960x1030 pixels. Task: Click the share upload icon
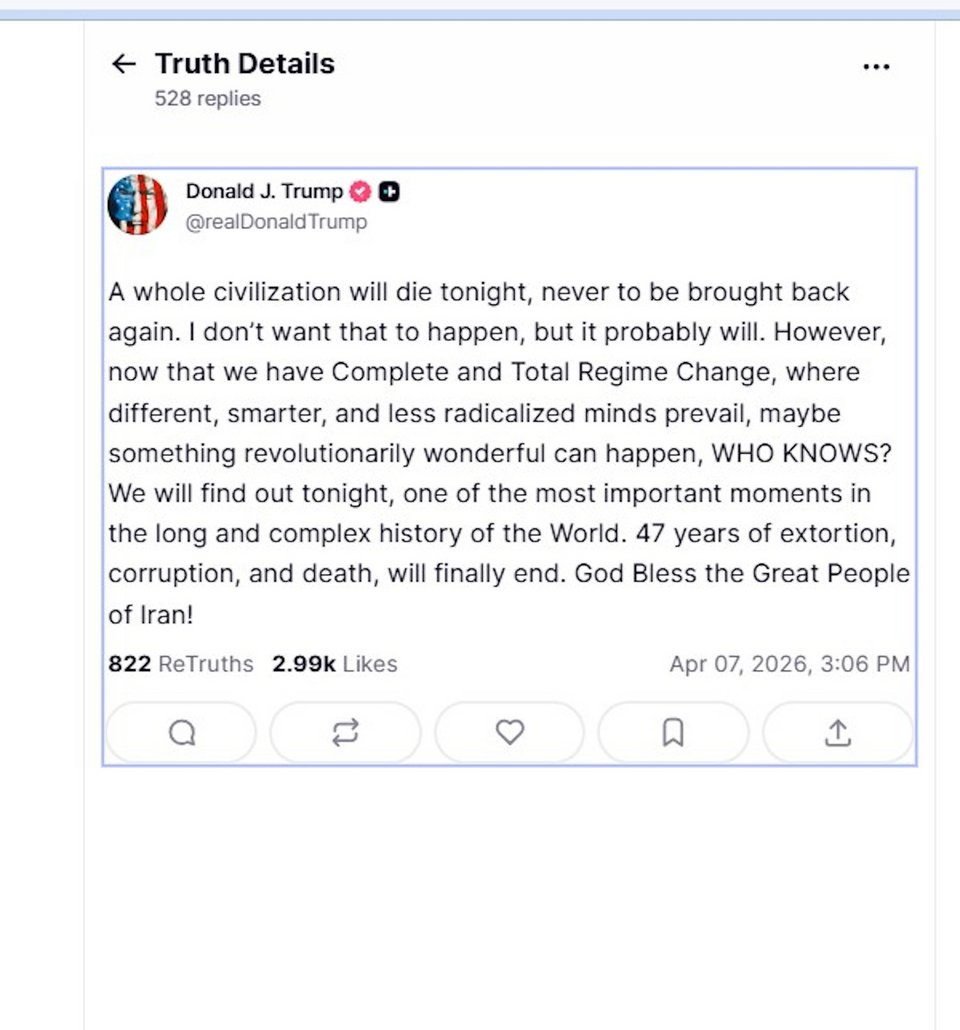(x=837, y=733)
